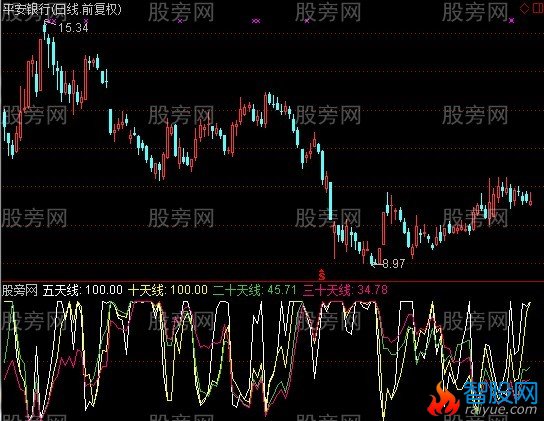Click the purple marker above the 15.34 peak candle

click(x=51, y=21)
